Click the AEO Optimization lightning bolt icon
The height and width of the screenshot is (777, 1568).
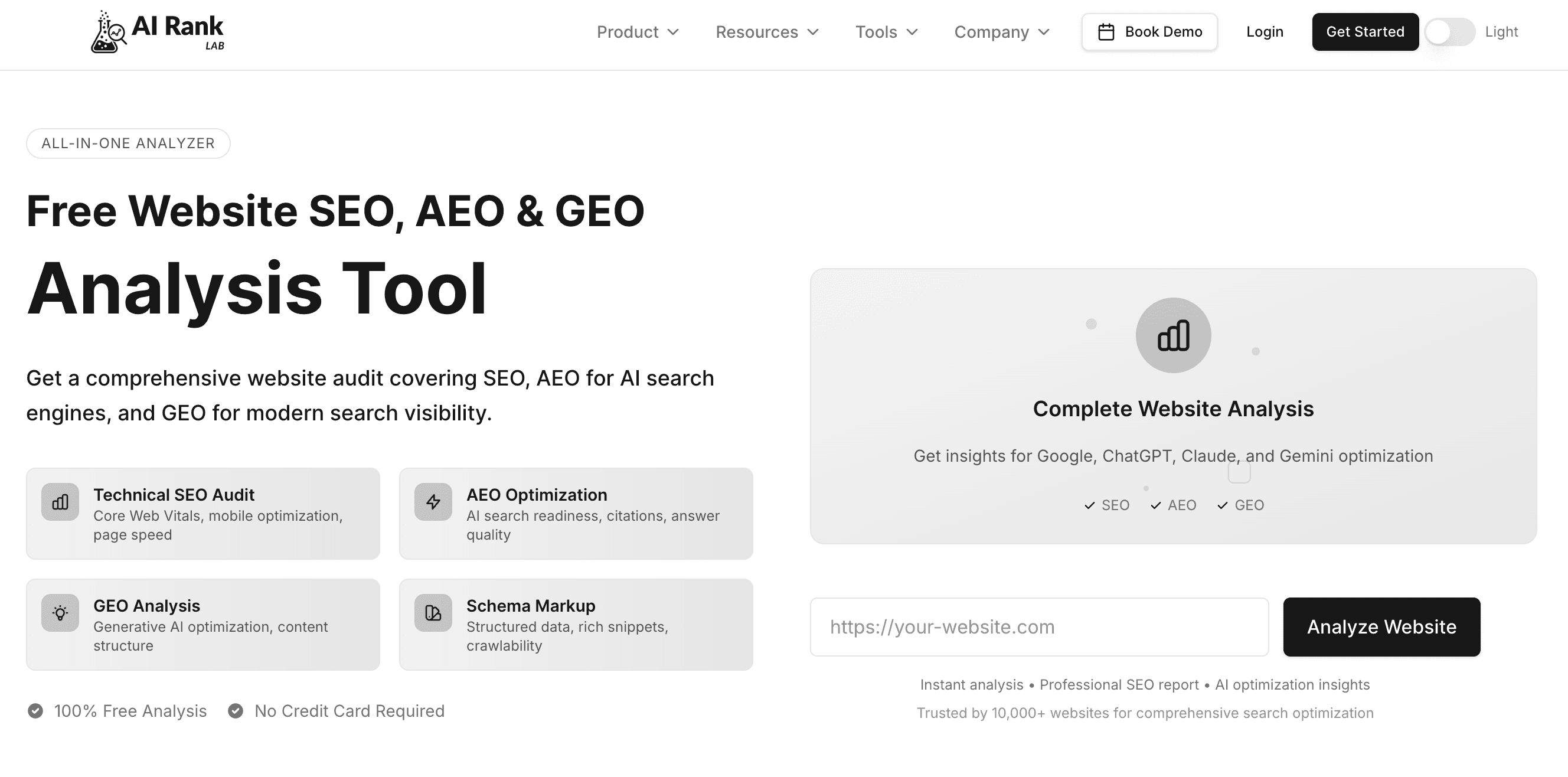point(433,502)
